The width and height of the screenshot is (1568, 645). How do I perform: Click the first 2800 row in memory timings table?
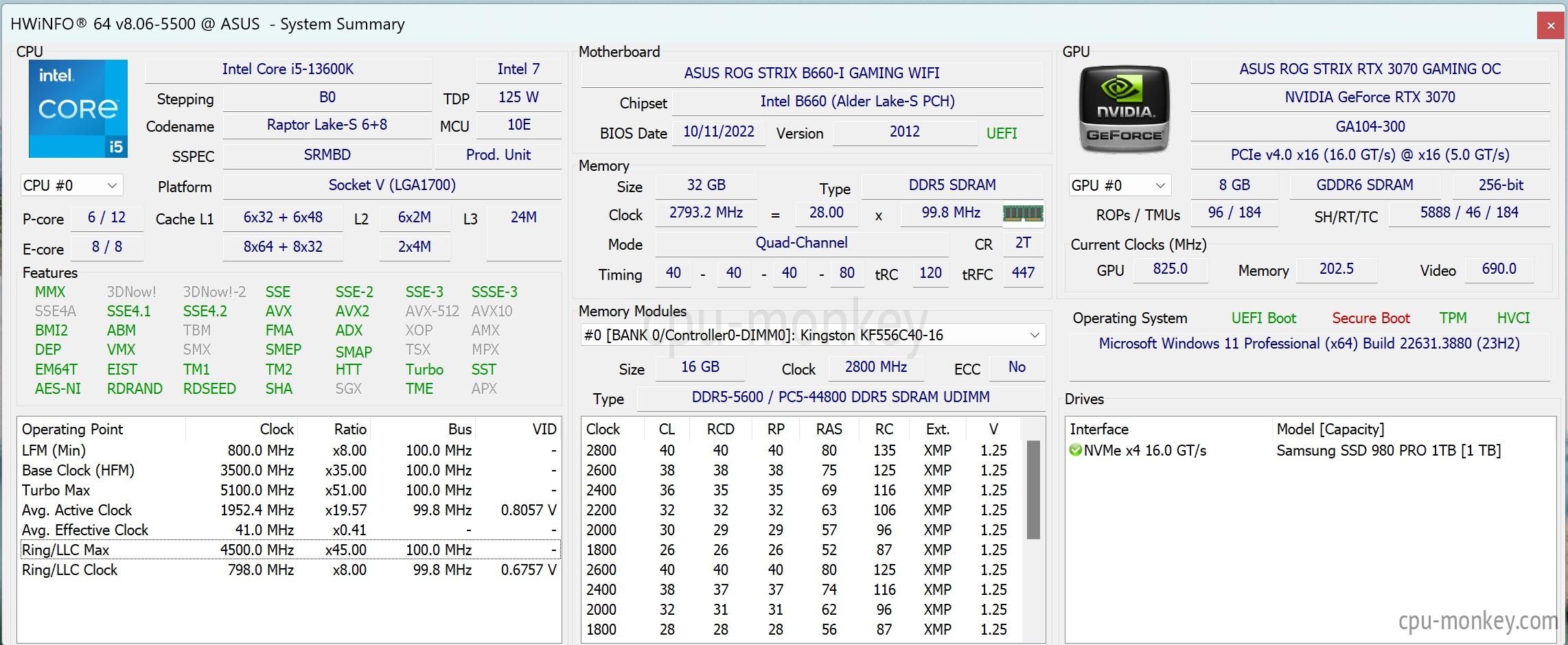[802, 451]
